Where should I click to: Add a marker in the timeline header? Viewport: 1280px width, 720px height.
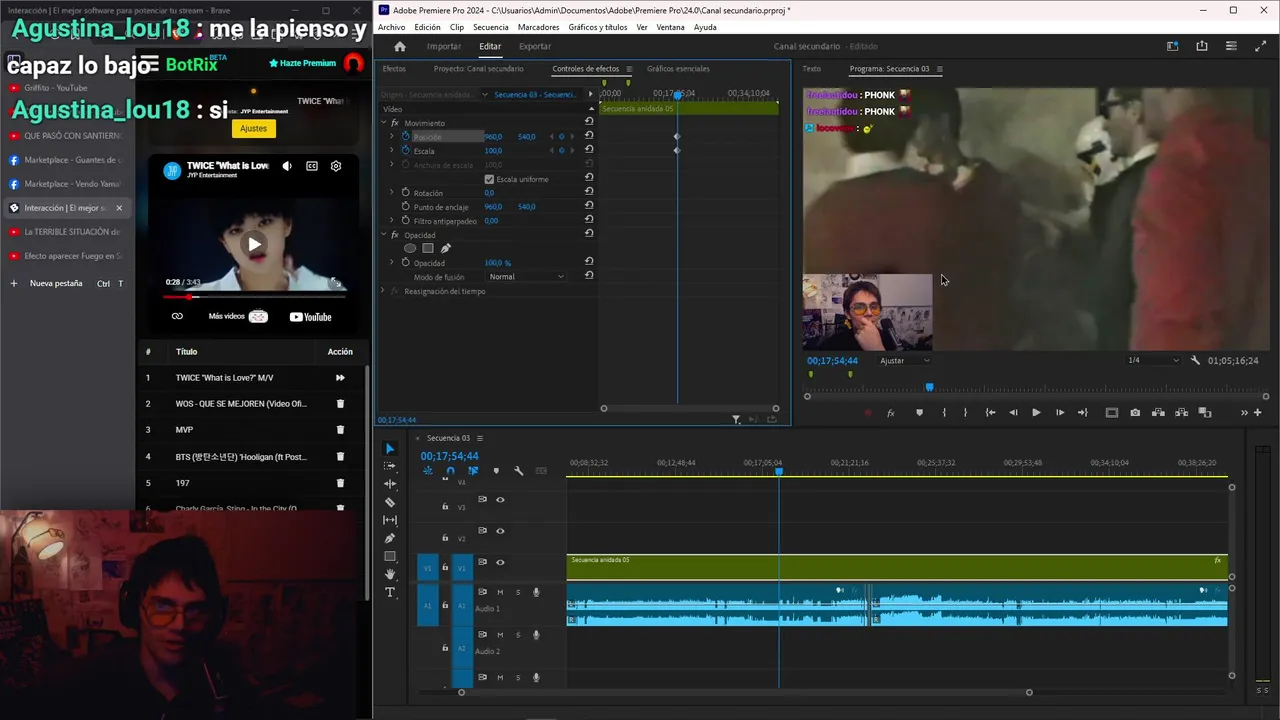[x=496, y=471]
